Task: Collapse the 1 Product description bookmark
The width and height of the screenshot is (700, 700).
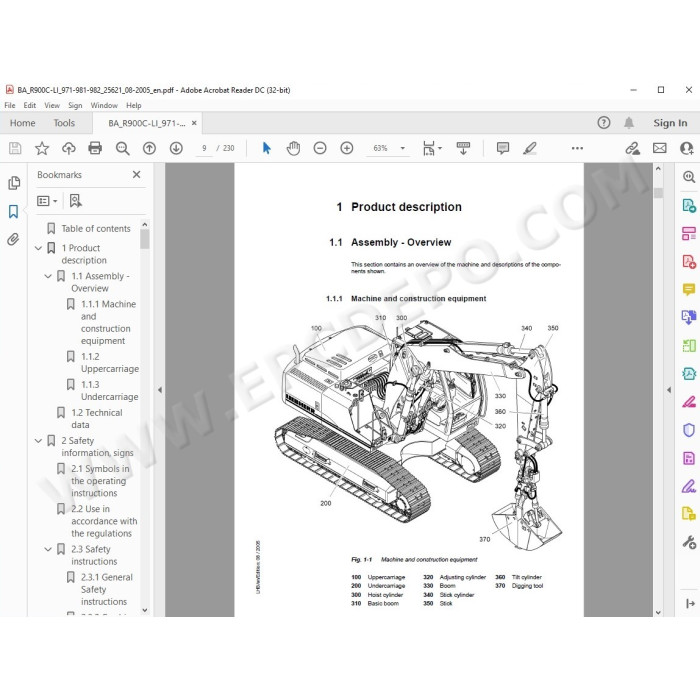Action: [38, 248]
